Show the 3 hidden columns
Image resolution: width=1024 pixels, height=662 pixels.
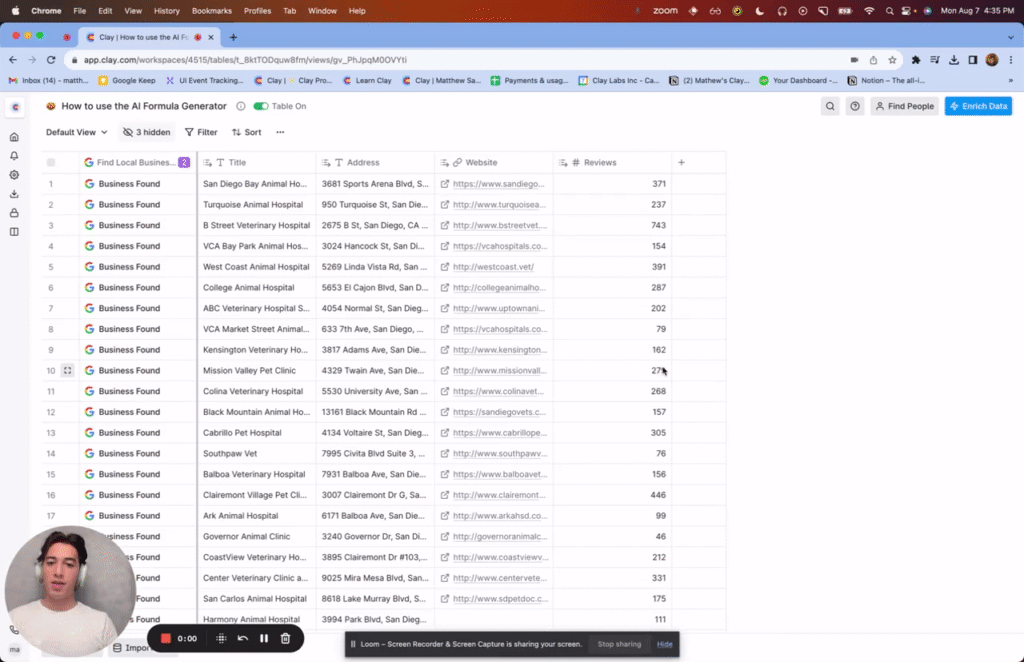146,132
